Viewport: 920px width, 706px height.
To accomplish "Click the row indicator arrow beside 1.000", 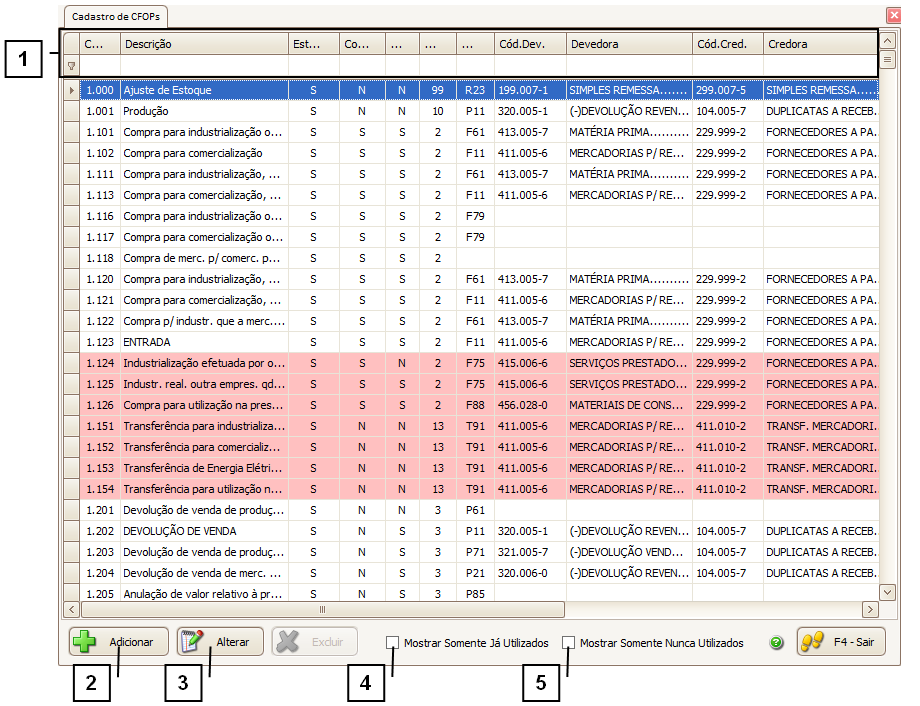I will tap(70, 90).
